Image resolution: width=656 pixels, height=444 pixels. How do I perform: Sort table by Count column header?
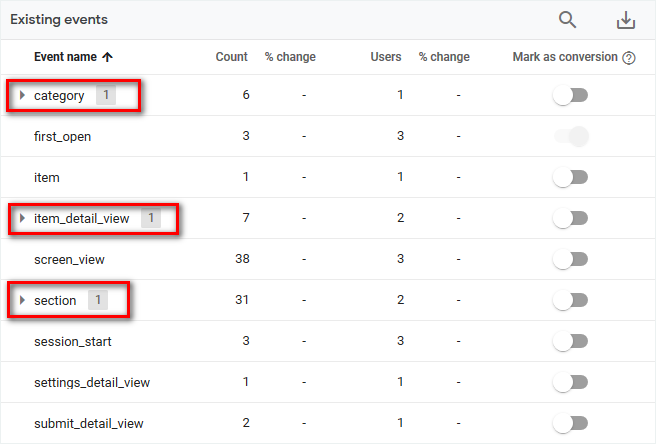pyautogui.click(x=231, y=57)
